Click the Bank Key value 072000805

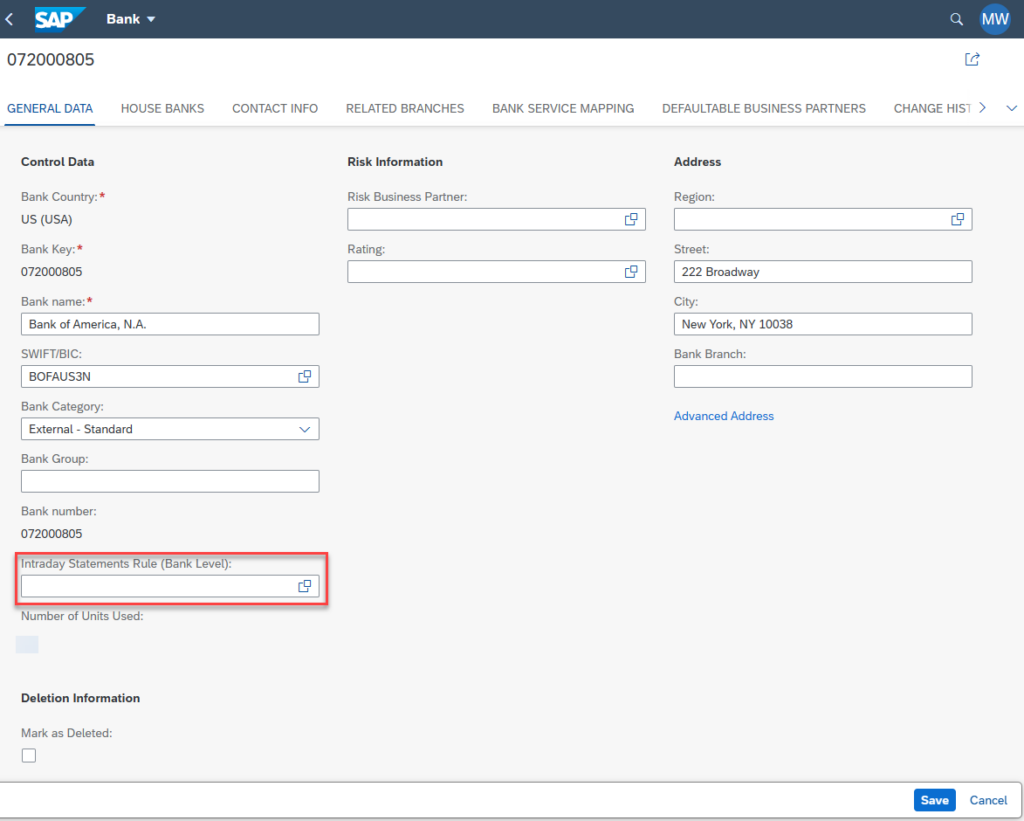[52, 272]
